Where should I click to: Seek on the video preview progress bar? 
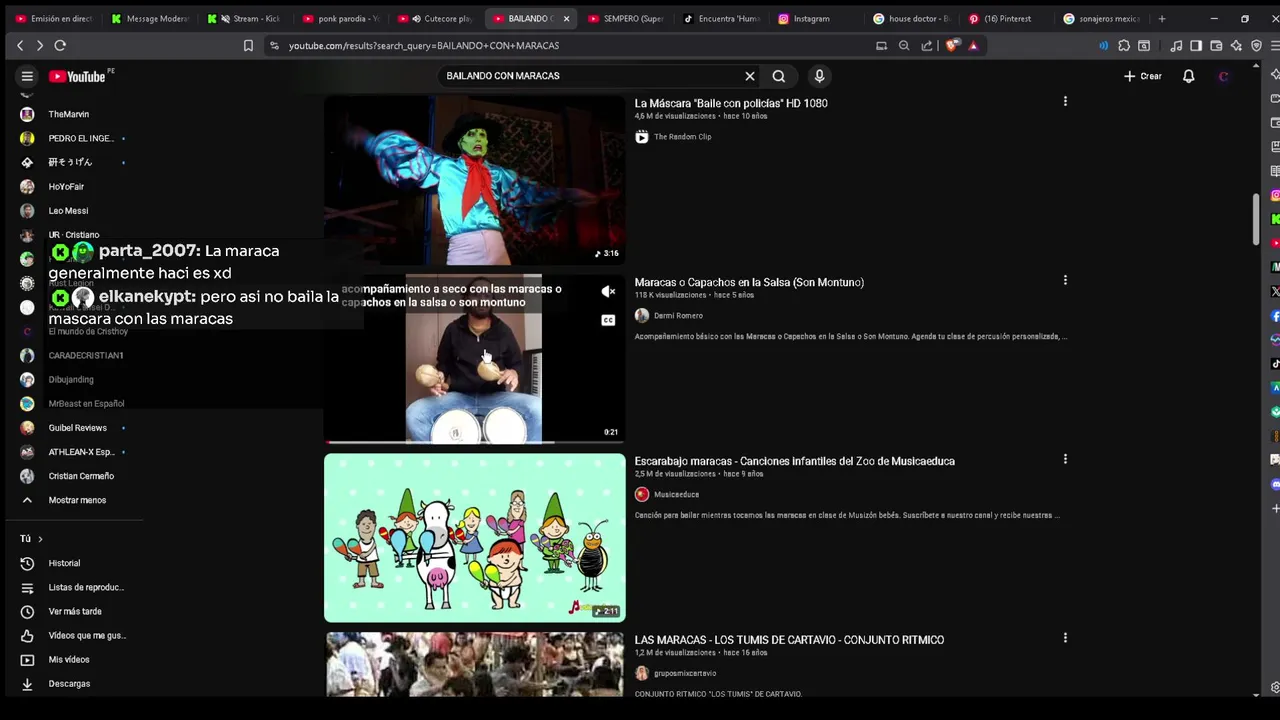point(475,441)
